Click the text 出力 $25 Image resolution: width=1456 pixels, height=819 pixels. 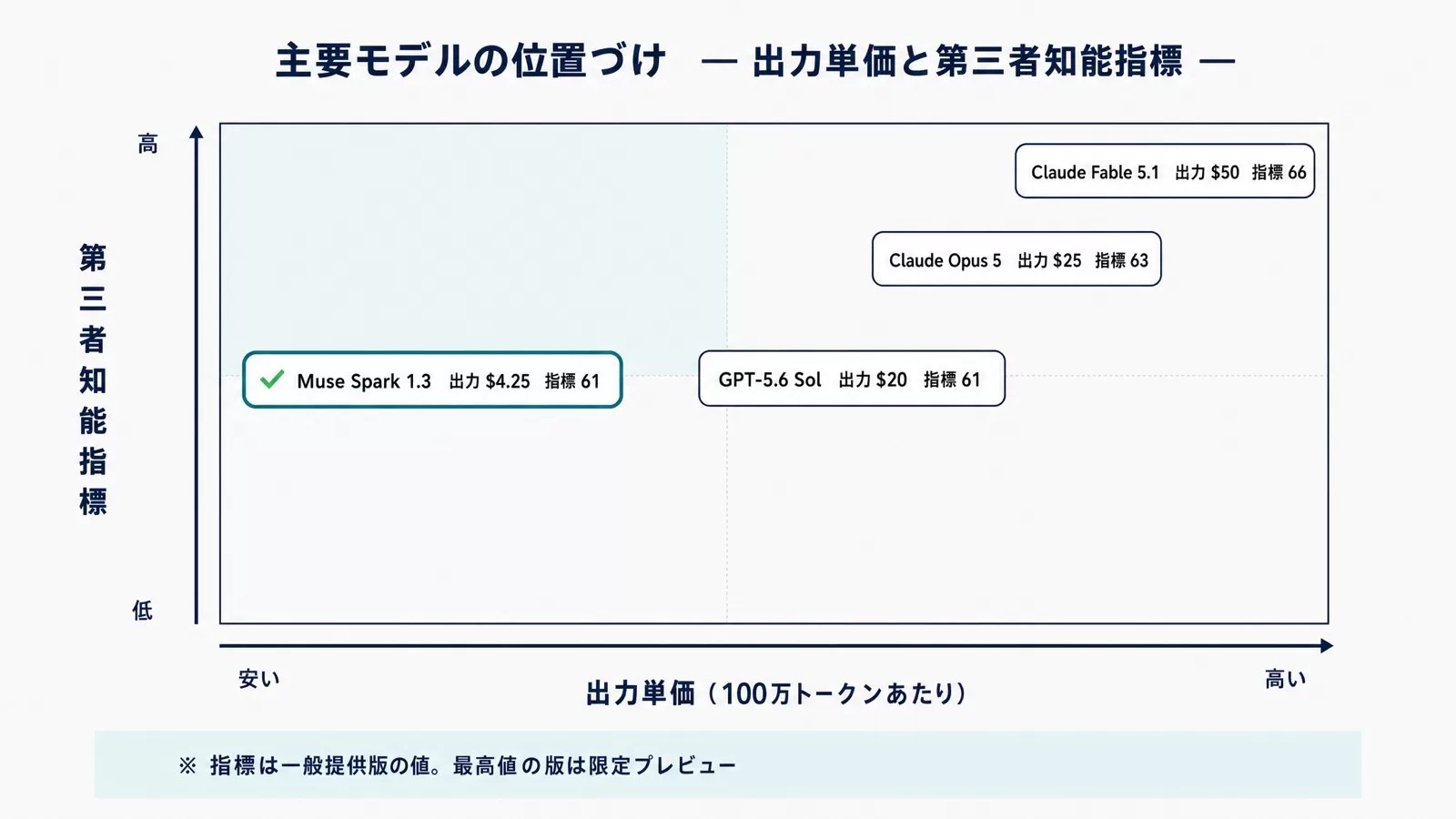[1049, 260]
